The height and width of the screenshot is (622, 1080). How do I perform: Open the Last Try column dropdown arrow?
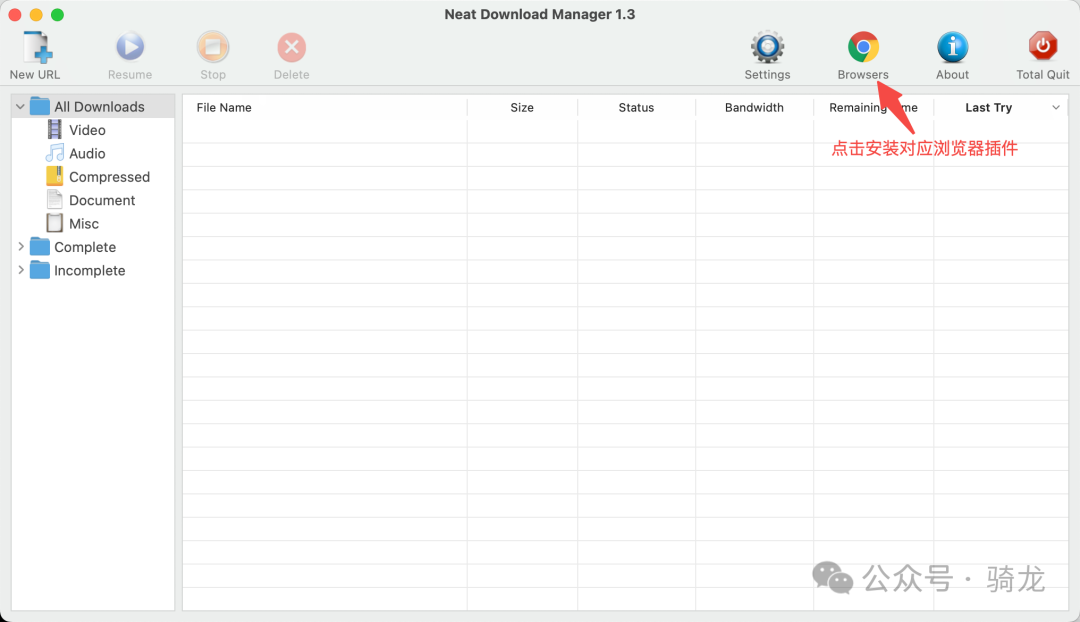[x=1056, y=107]
